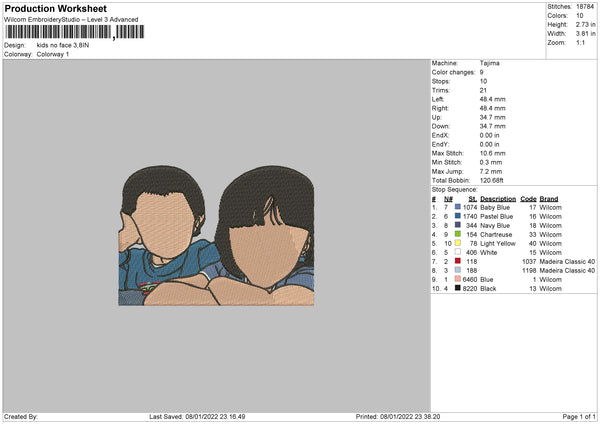Click the EndX value 0.00 in

click(x=489, y=135)
